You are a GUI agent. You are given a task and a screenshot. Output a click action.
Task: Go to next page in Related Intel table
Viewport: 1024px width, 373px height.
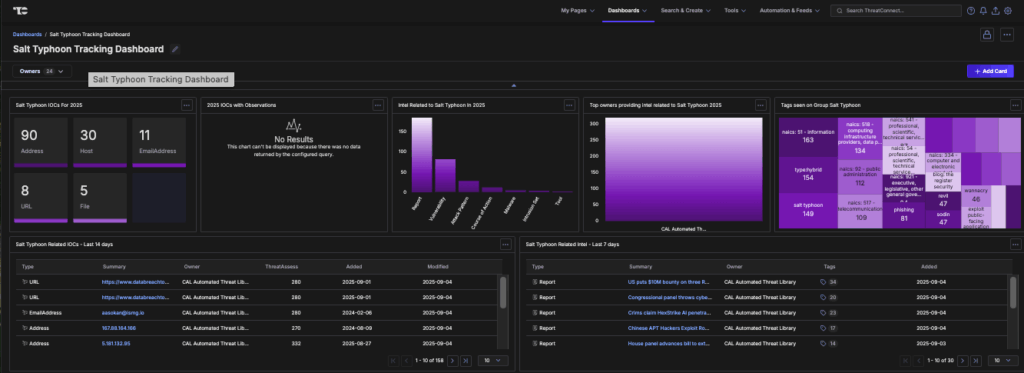963,360
